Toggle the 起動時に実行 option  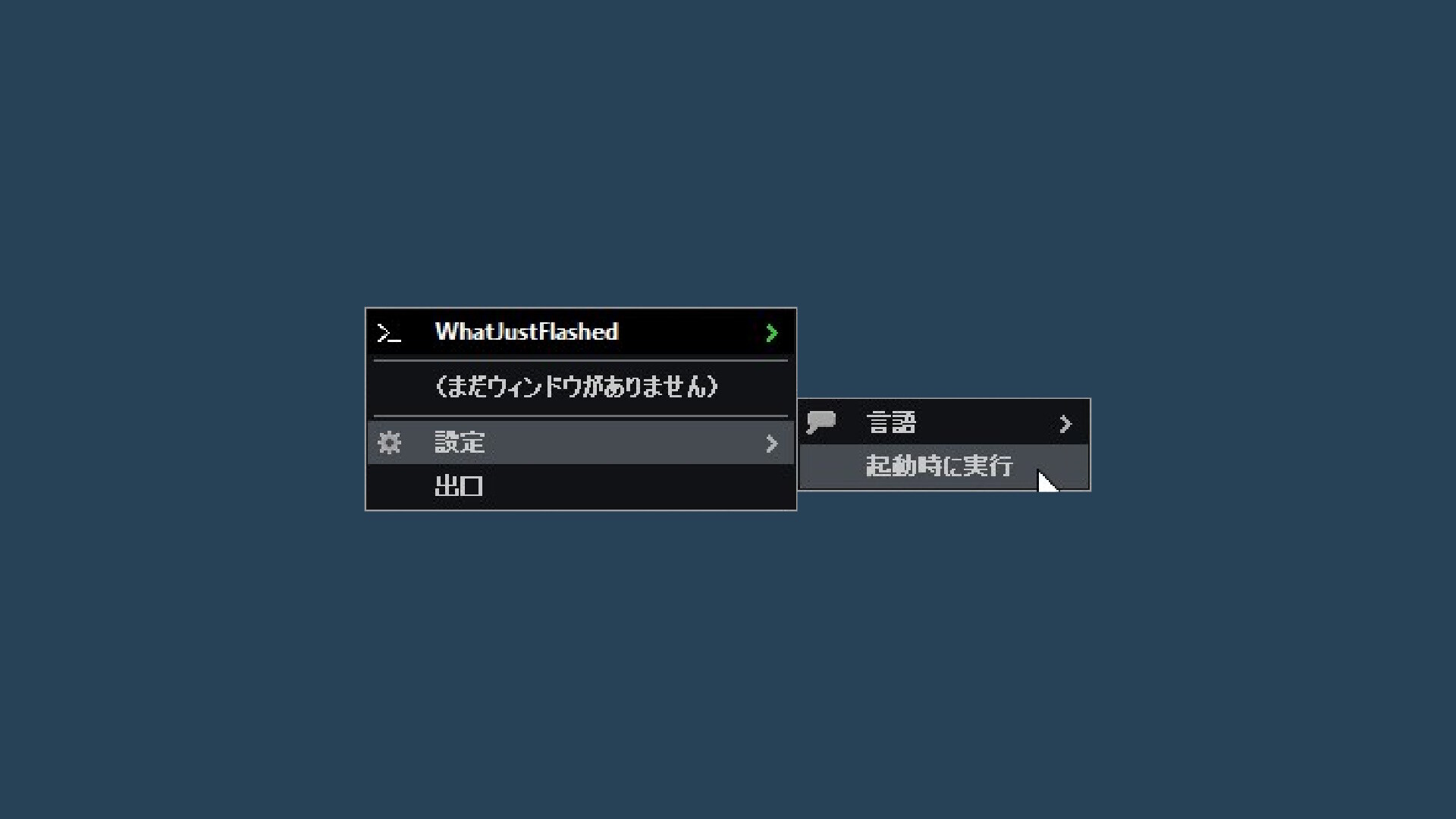[x=944, y=466]
